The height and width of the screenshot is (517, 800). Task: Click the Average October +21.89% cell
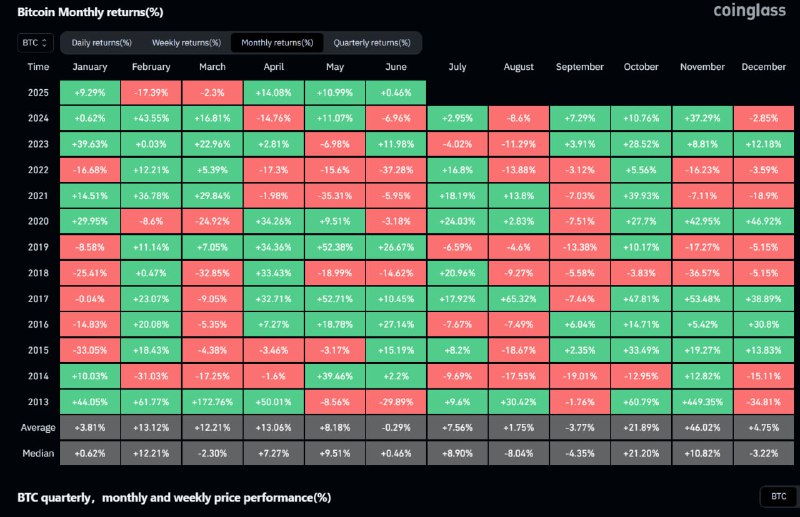[641, 427]
